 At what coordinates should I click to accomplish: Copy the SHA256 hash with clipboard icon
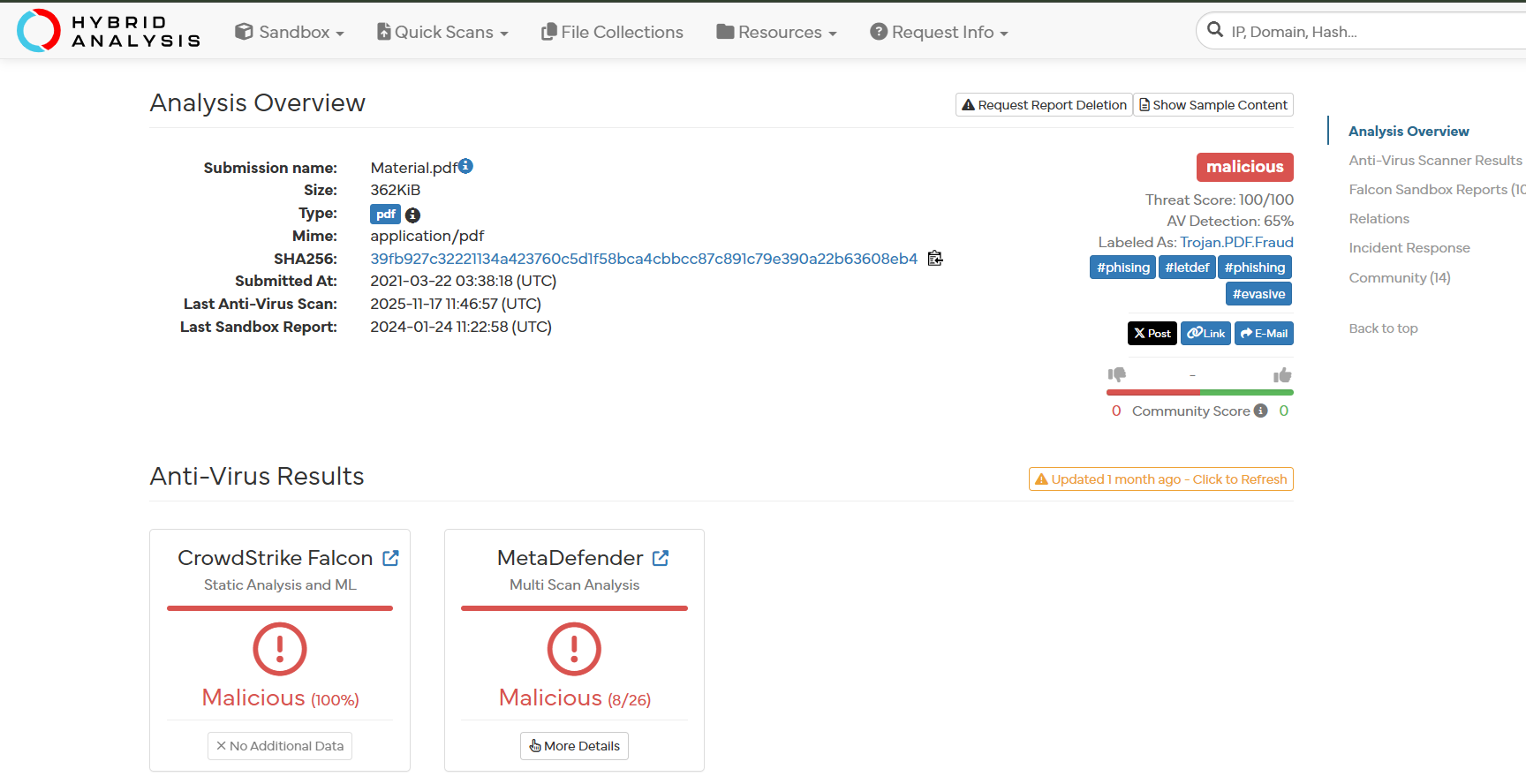pos(935,259)
